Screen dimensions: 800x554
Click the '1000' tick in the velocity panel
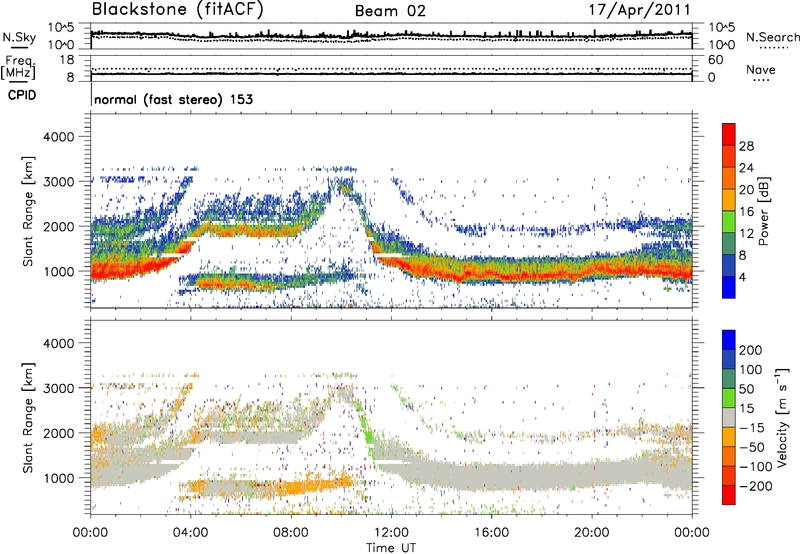click(x=59, y=478)
